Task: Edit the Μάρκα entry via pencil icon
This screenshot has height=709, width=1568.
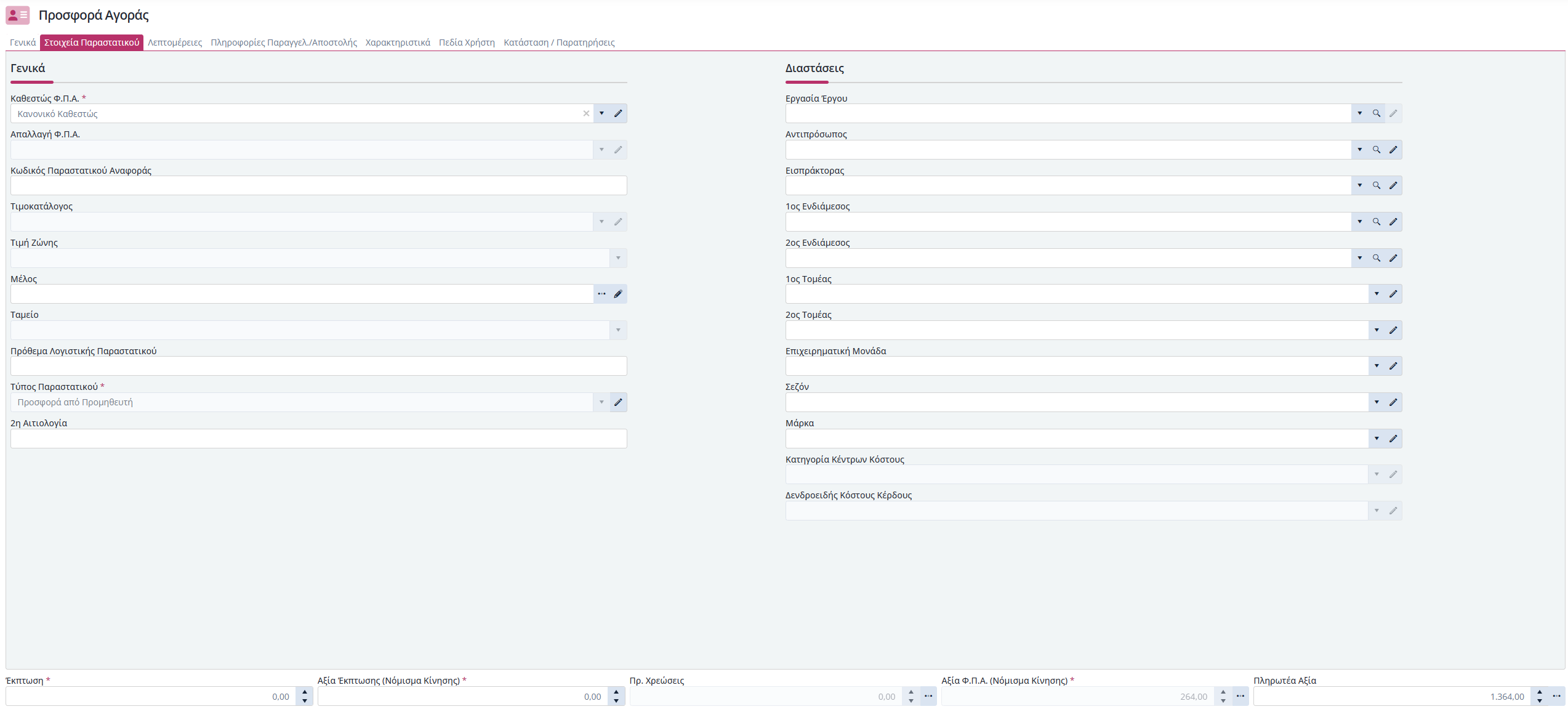Action: [x=1393, y=439]
